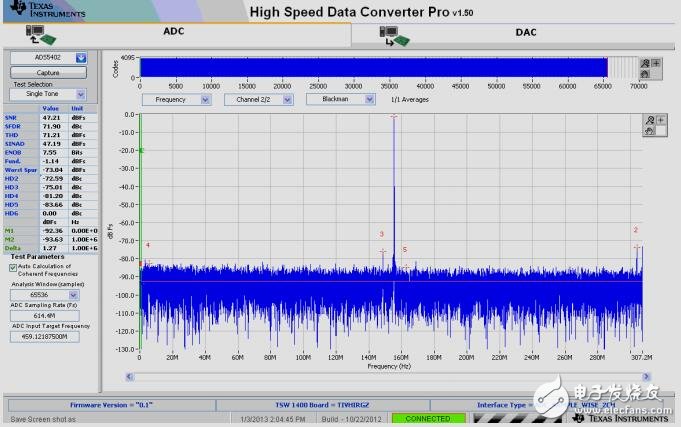Image resolution: width=681 pixels, height=427 pixels.
Task: Select crosshair cursor tool on Codes graph
Action: click(x=656, y=63)
